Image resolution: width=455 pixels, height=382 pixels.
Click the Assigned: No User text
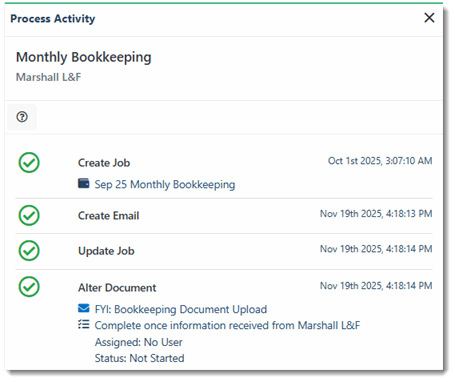point(138,342)
